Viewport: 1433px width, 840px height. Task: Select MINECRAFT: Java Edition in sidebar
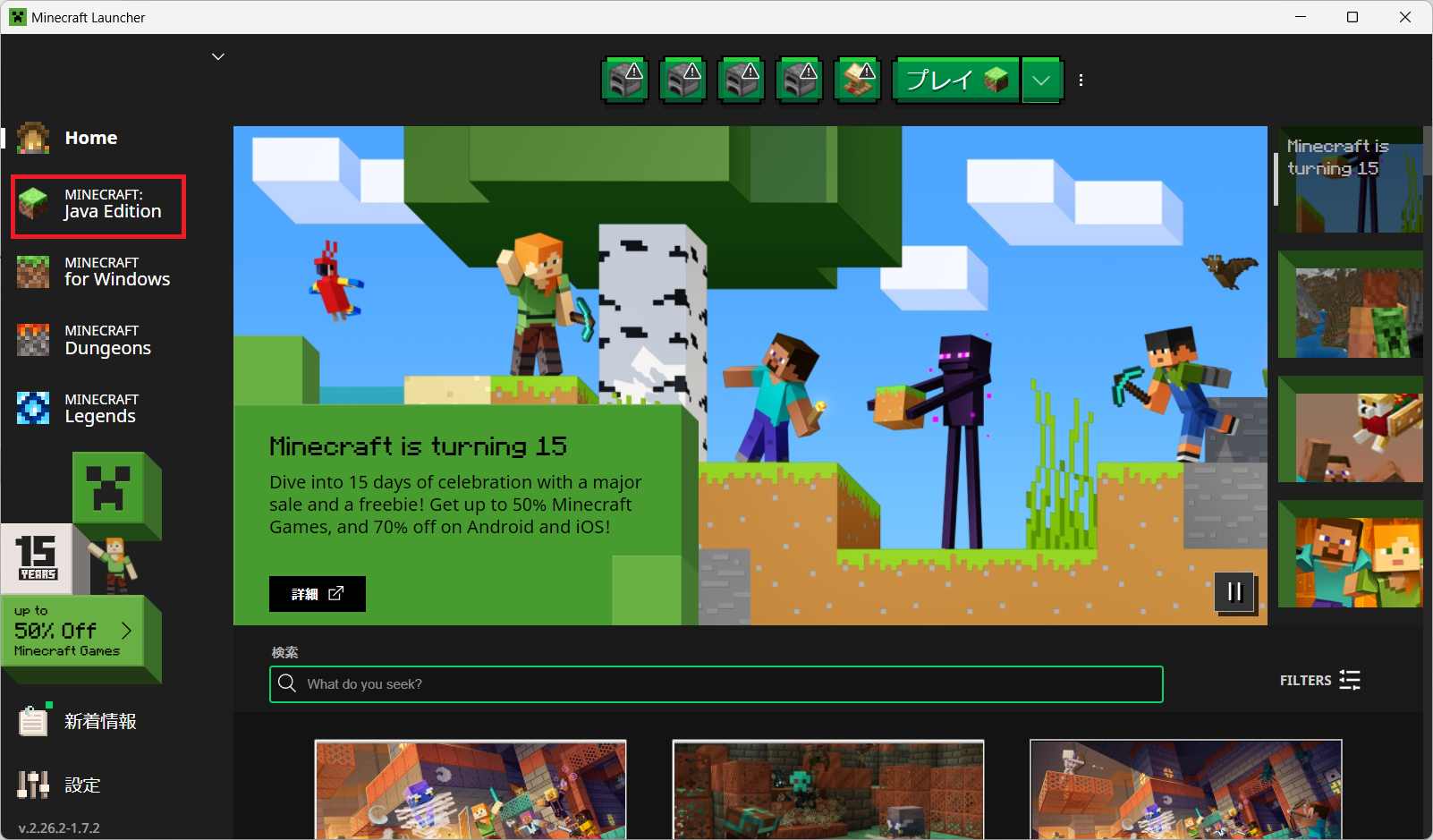98,205
